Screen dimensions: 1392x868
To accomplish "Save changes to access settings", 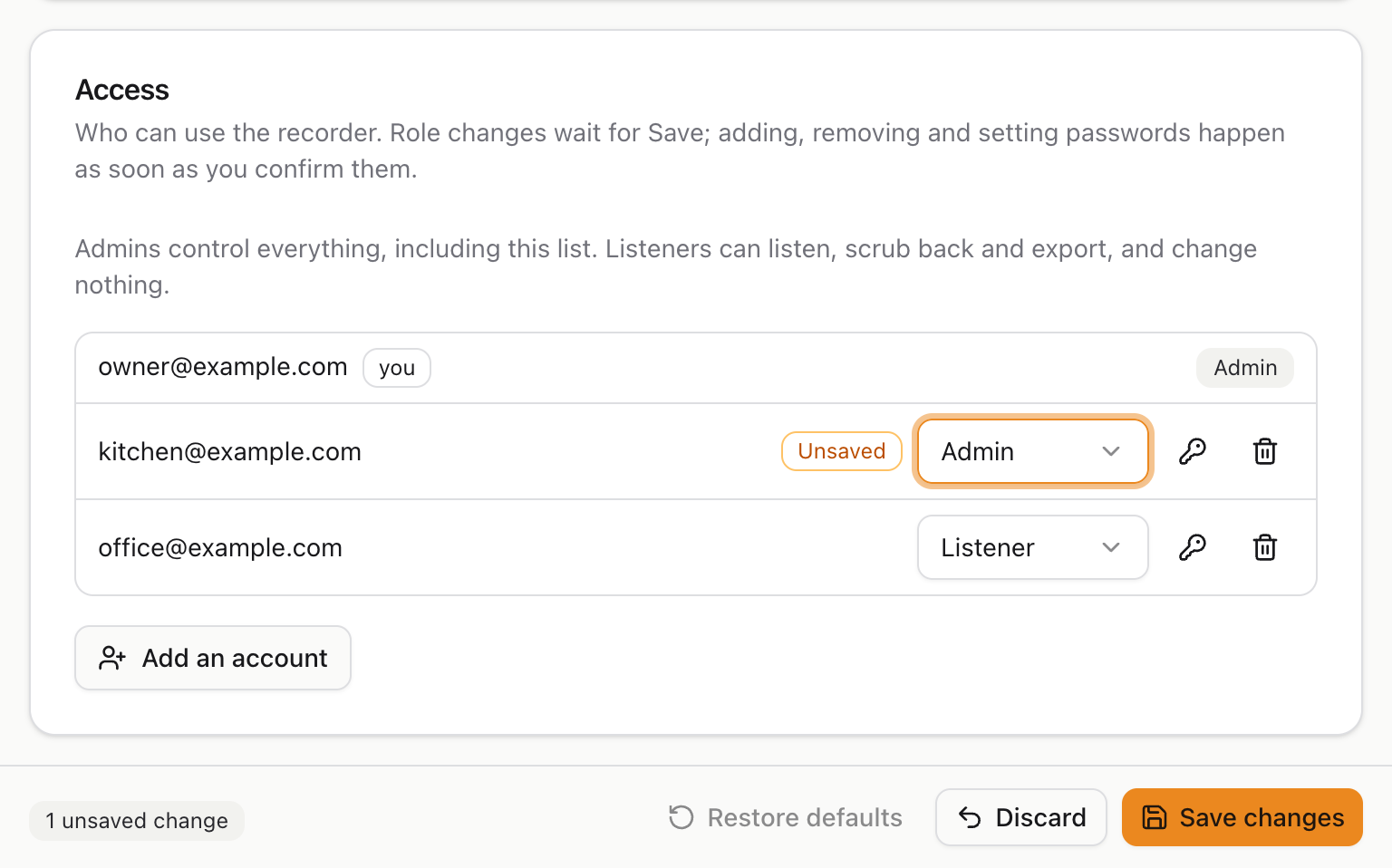I will 1242,817.
